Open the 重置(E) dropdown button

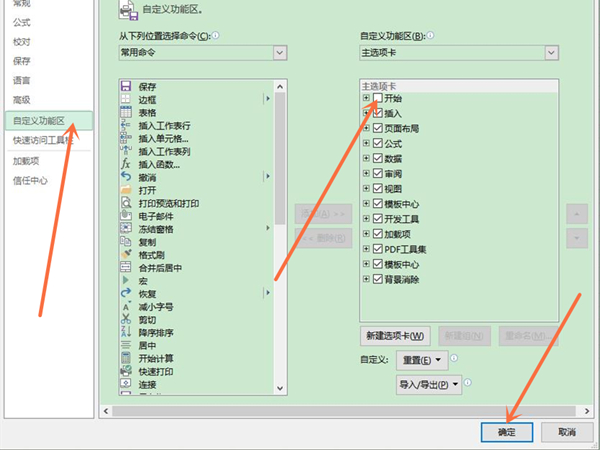pyautogui.click(x=420, y=359)
